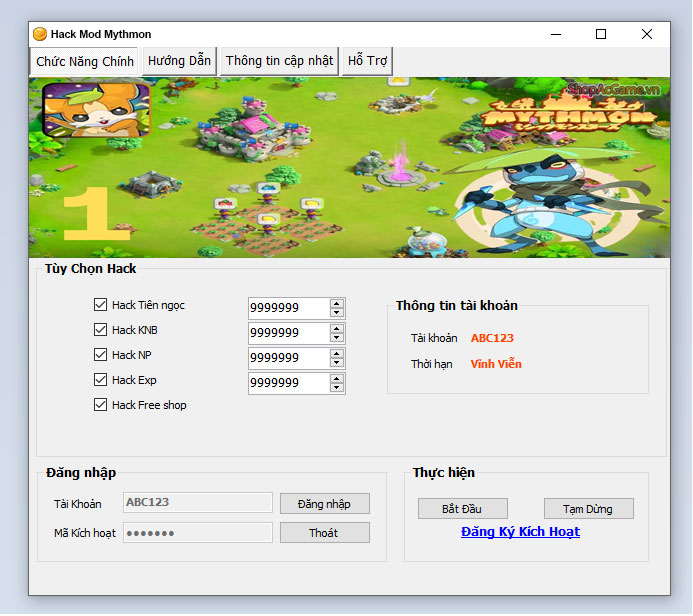Go to the Hỗ Trợ tab
The image size is (693, 616).
point(367,61)
